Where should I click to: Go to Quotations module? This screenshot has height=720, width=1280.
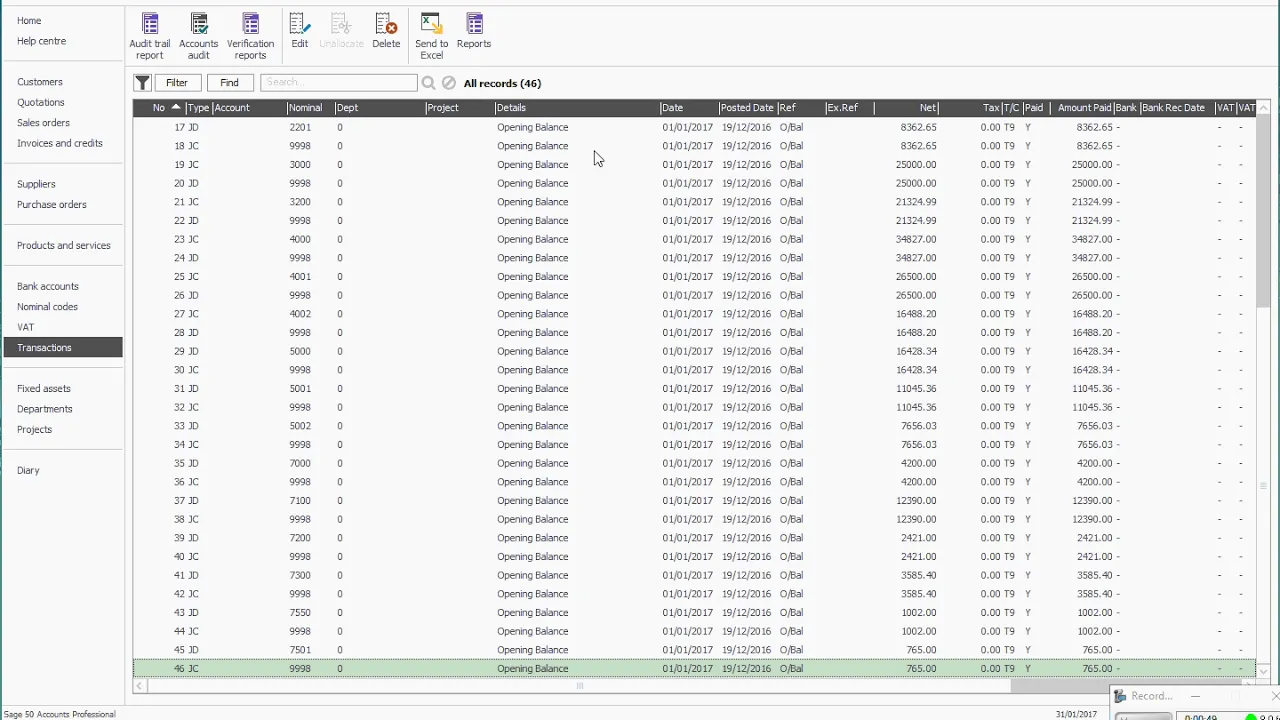40,102
